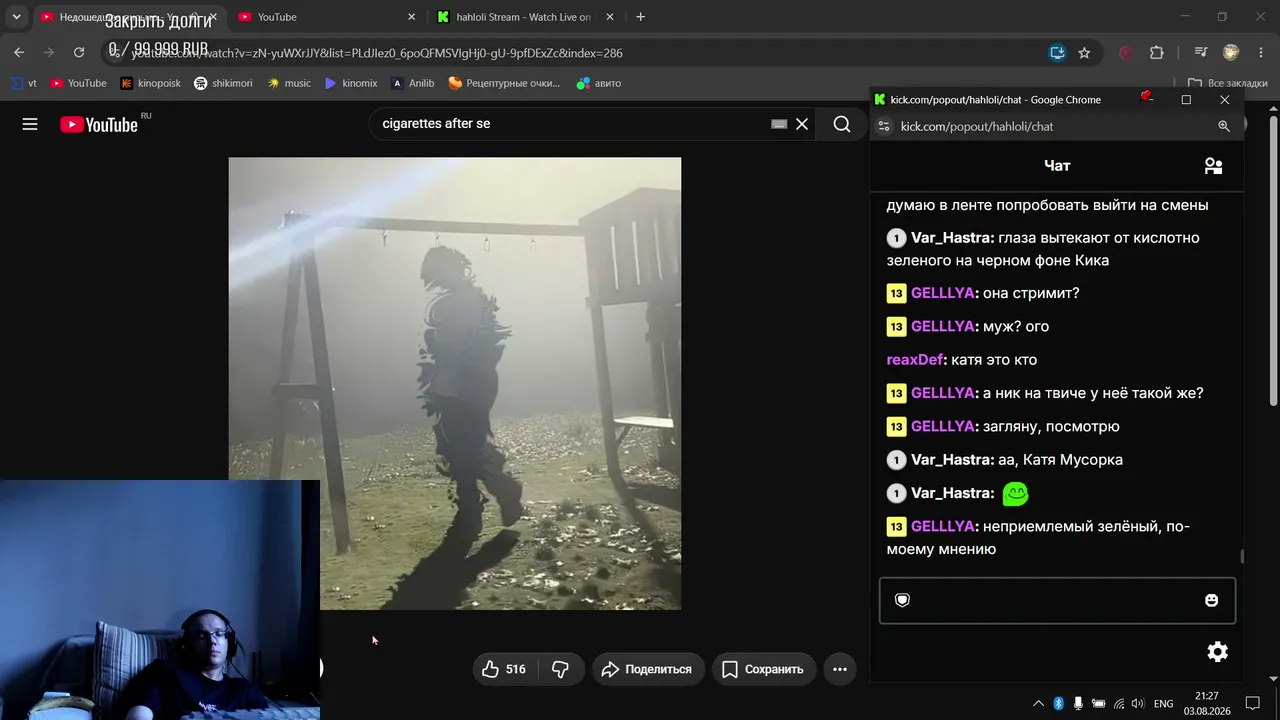
Task: Open the microphone tray icon
Action: pos(1078,703)
